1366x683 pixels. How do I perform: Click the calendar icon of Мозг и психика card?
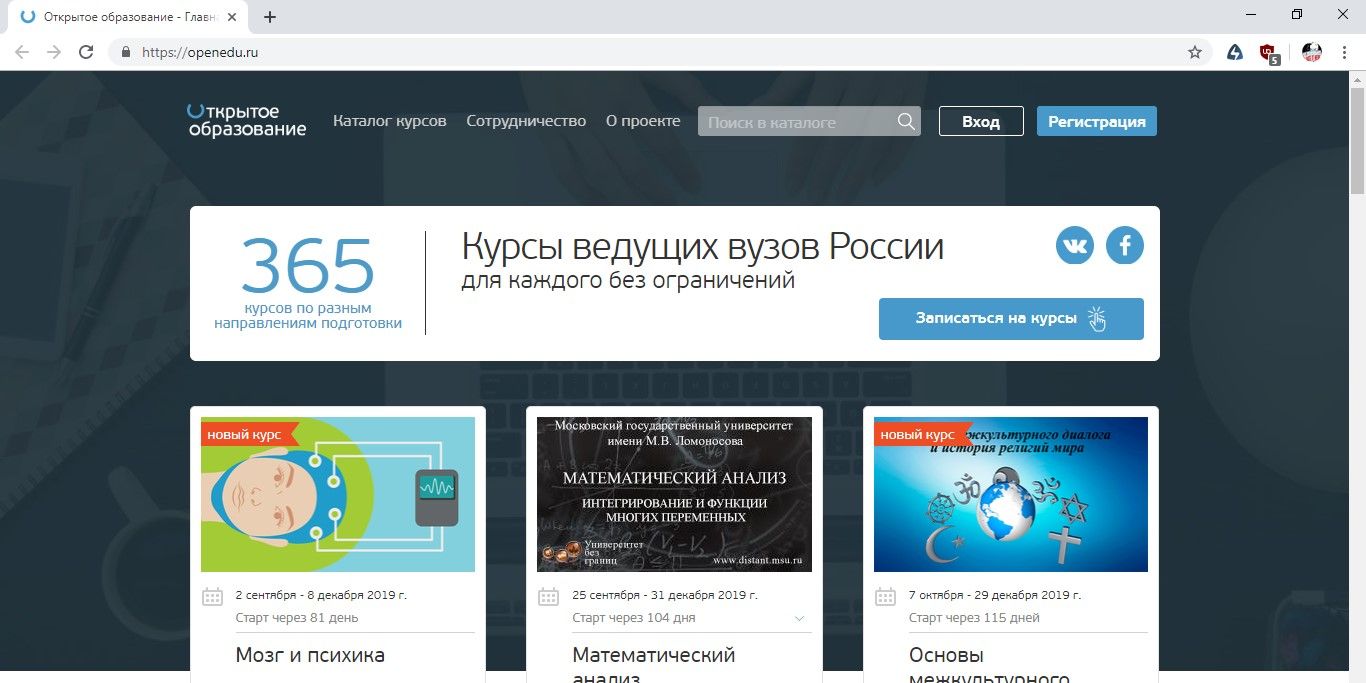click(x=212, y=597)
